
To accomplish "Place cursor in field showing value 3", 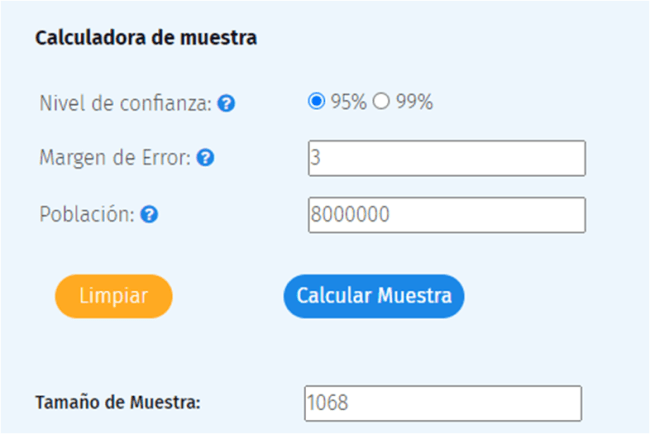I will 446,158.
